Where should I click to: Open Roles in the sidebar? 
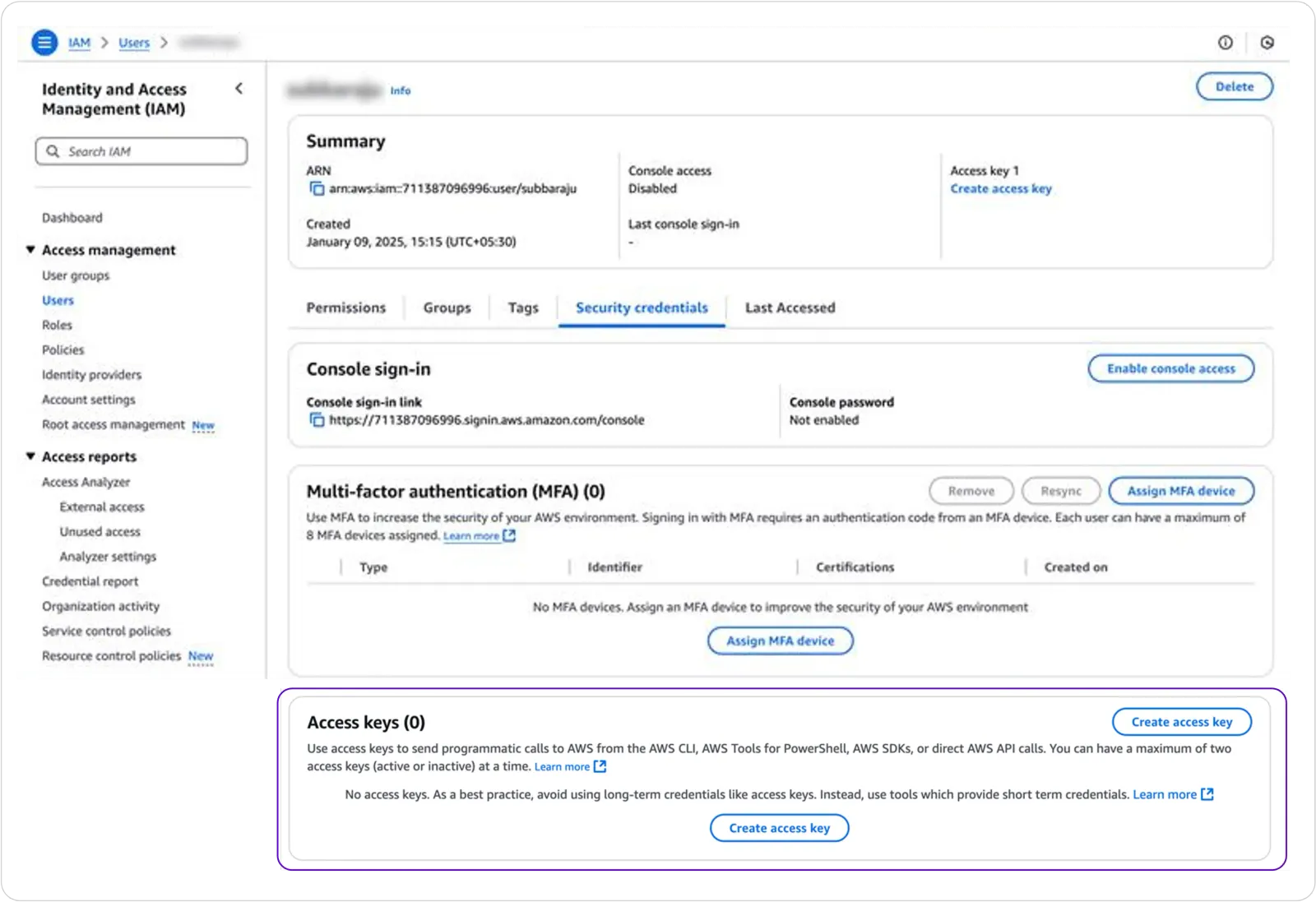[x=58, y=325]
